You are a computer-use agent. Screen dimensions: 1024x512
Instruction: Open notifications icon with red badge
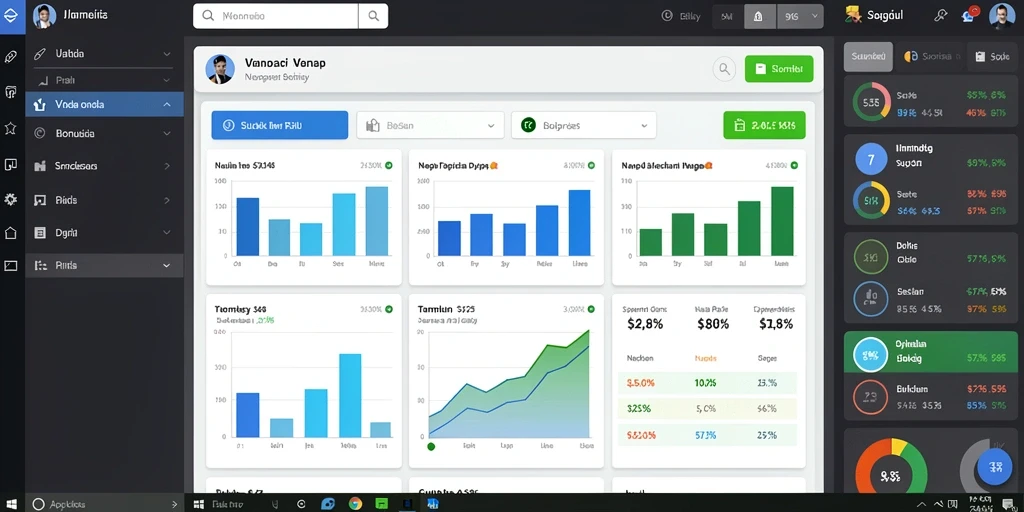[970, 14]
